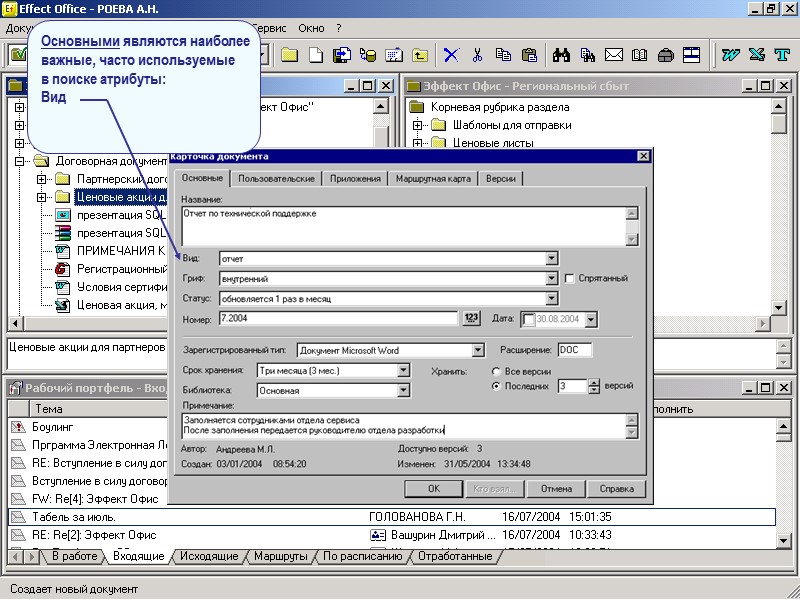Switch to the Маршрутная карта tab
This screenshot has height=600, width=800.
point(433,179)
